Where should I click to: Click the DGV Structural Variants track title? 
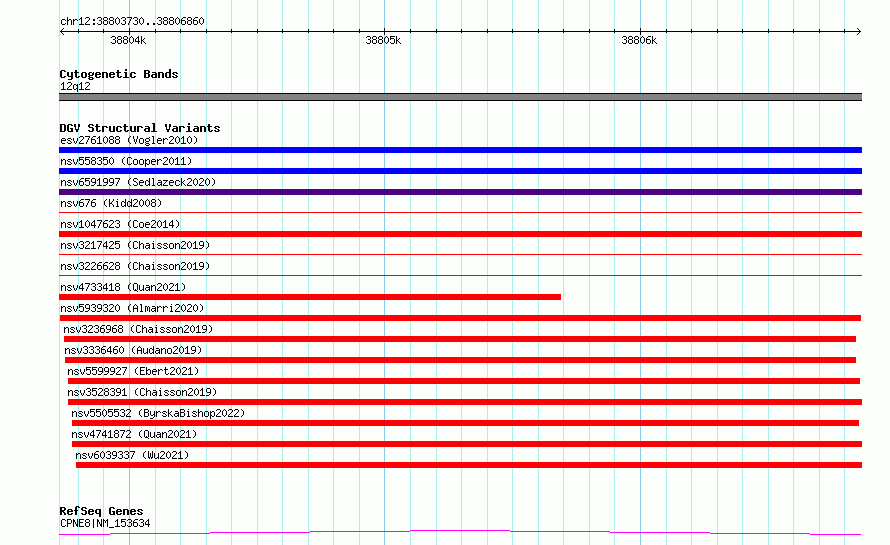tap(140, 128)
